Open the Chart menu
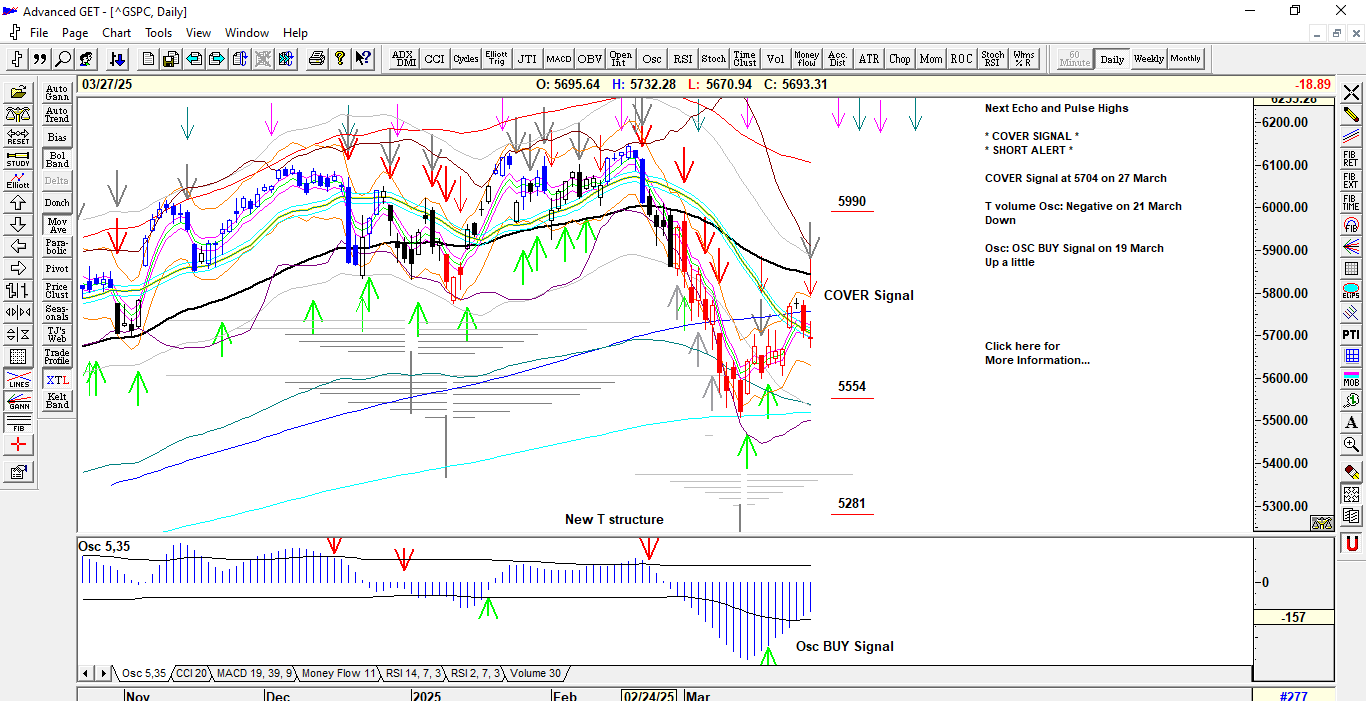The height and width of the screenshot is (701, 1366). coord(116,33)
